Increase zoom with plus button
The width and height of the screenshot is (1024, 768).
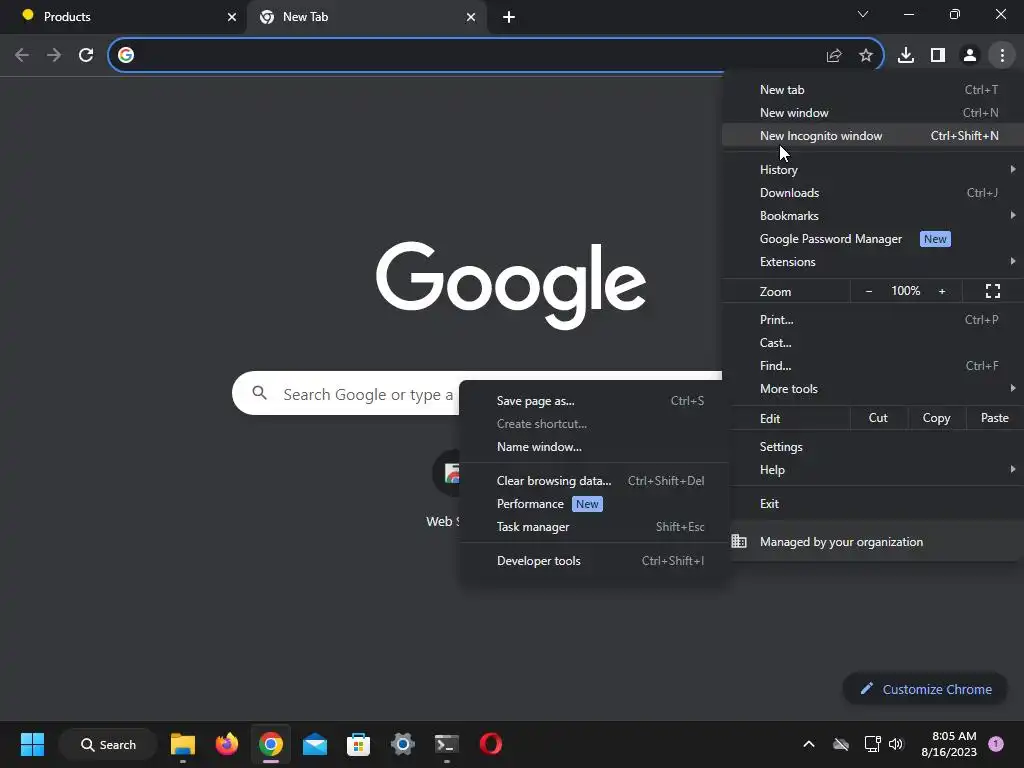click(x=942, y=291)
